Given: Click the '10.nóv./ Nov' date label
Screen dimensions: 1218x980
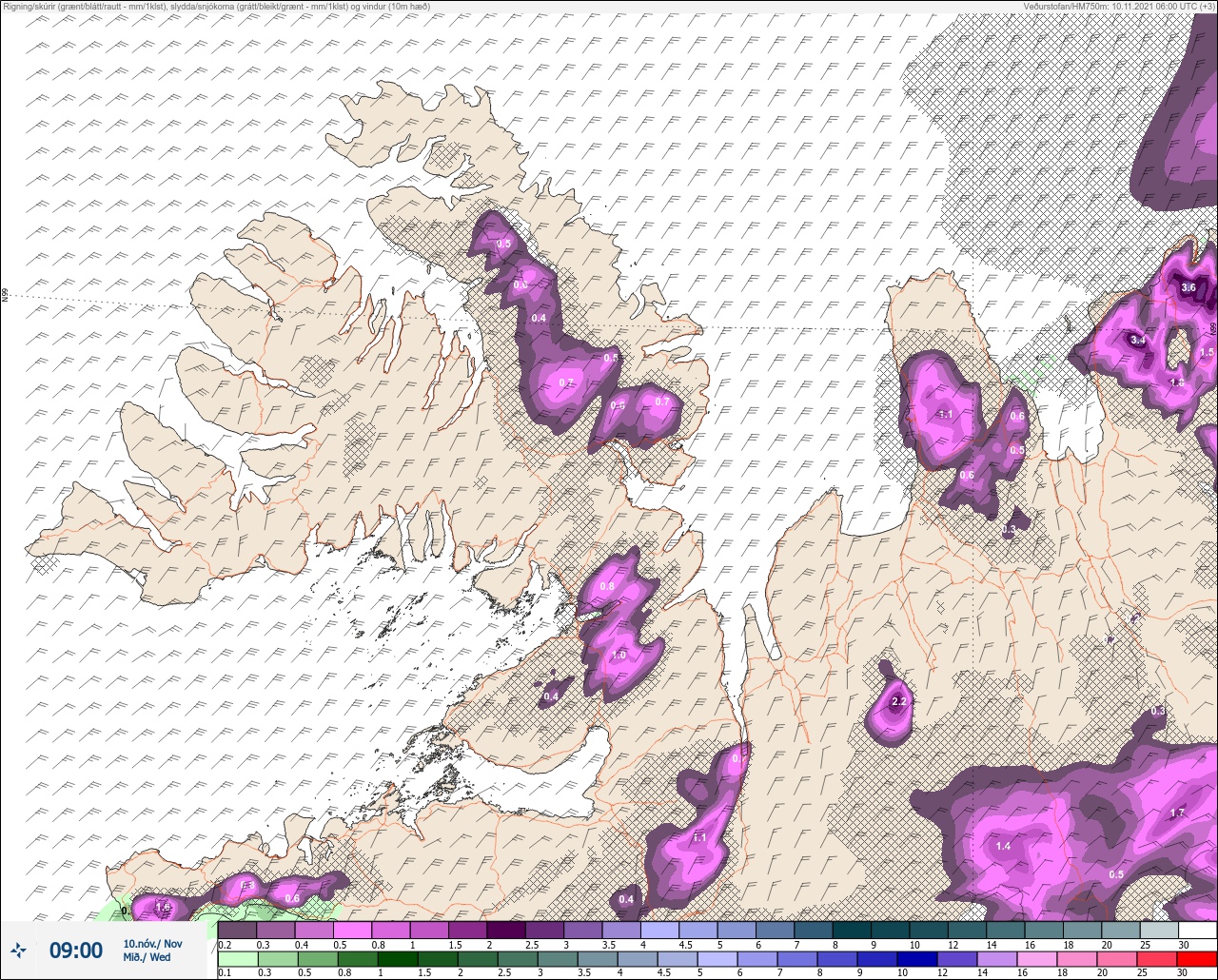Looking at the screenshot, I should [x=152, y=943].
